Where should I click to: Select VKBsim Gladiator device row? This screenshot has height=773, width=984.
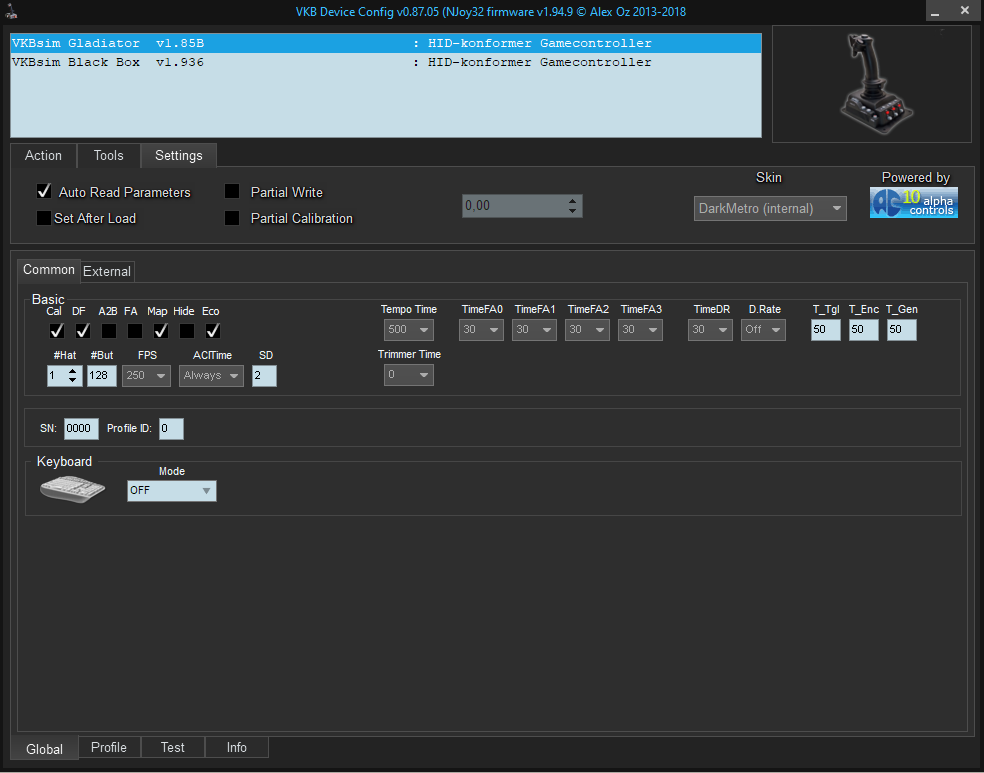click(x=385, y=43)
